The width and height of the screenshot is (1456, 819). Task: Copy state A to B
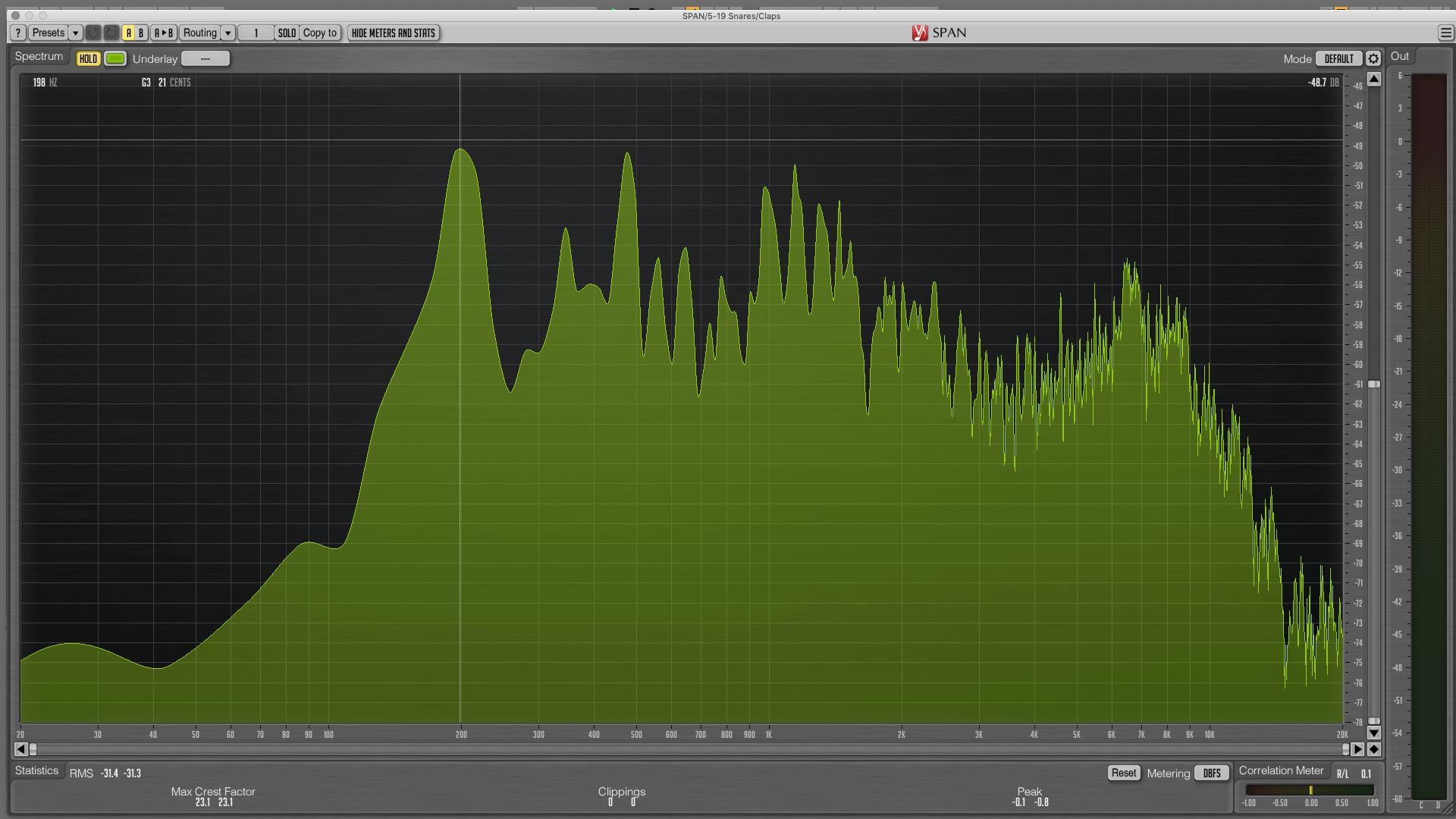[x=165, y=33]
